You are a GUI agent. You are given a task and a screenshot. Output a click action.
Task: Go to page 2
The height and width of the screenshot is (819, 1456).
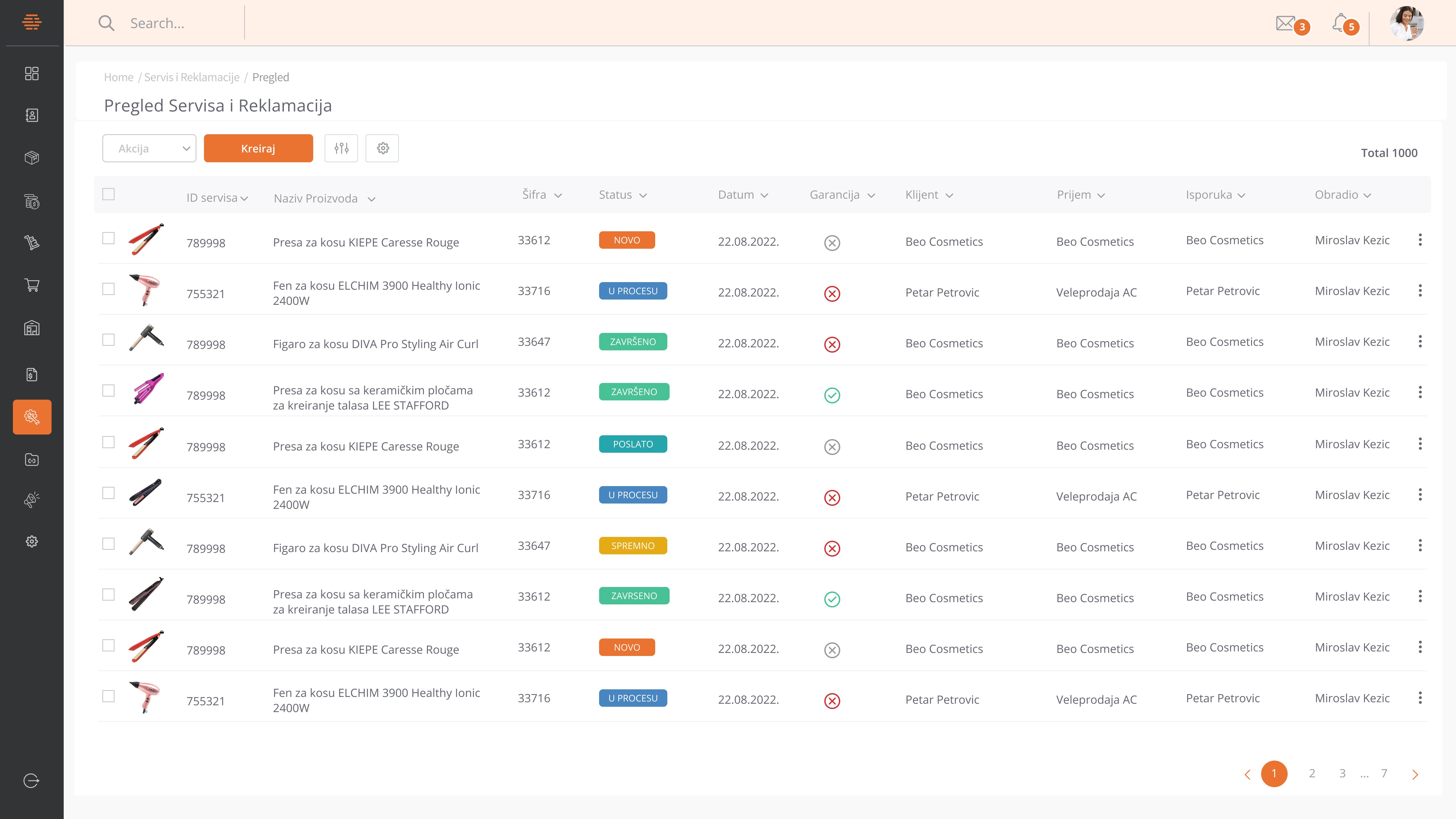click(1312, 773)
